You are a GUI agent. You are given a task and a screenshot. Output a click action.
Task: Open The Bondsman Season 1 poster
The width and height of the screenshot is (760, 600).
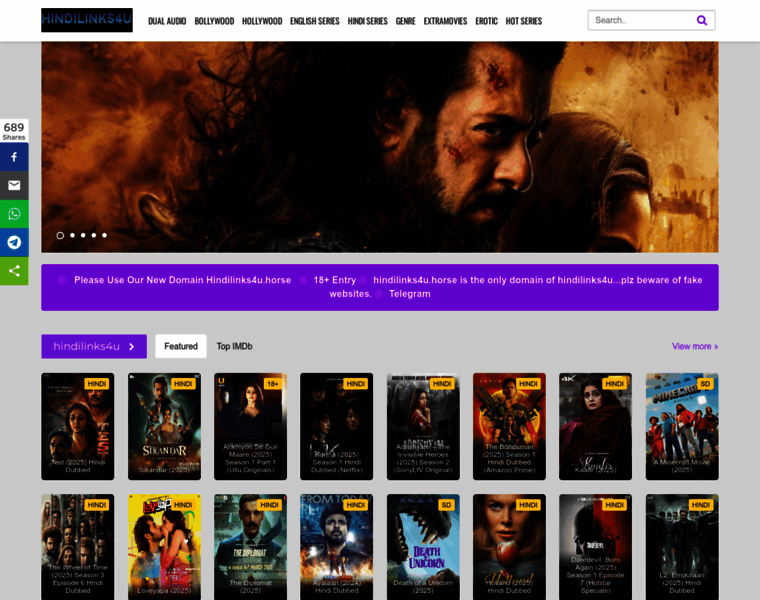[509, 426]
